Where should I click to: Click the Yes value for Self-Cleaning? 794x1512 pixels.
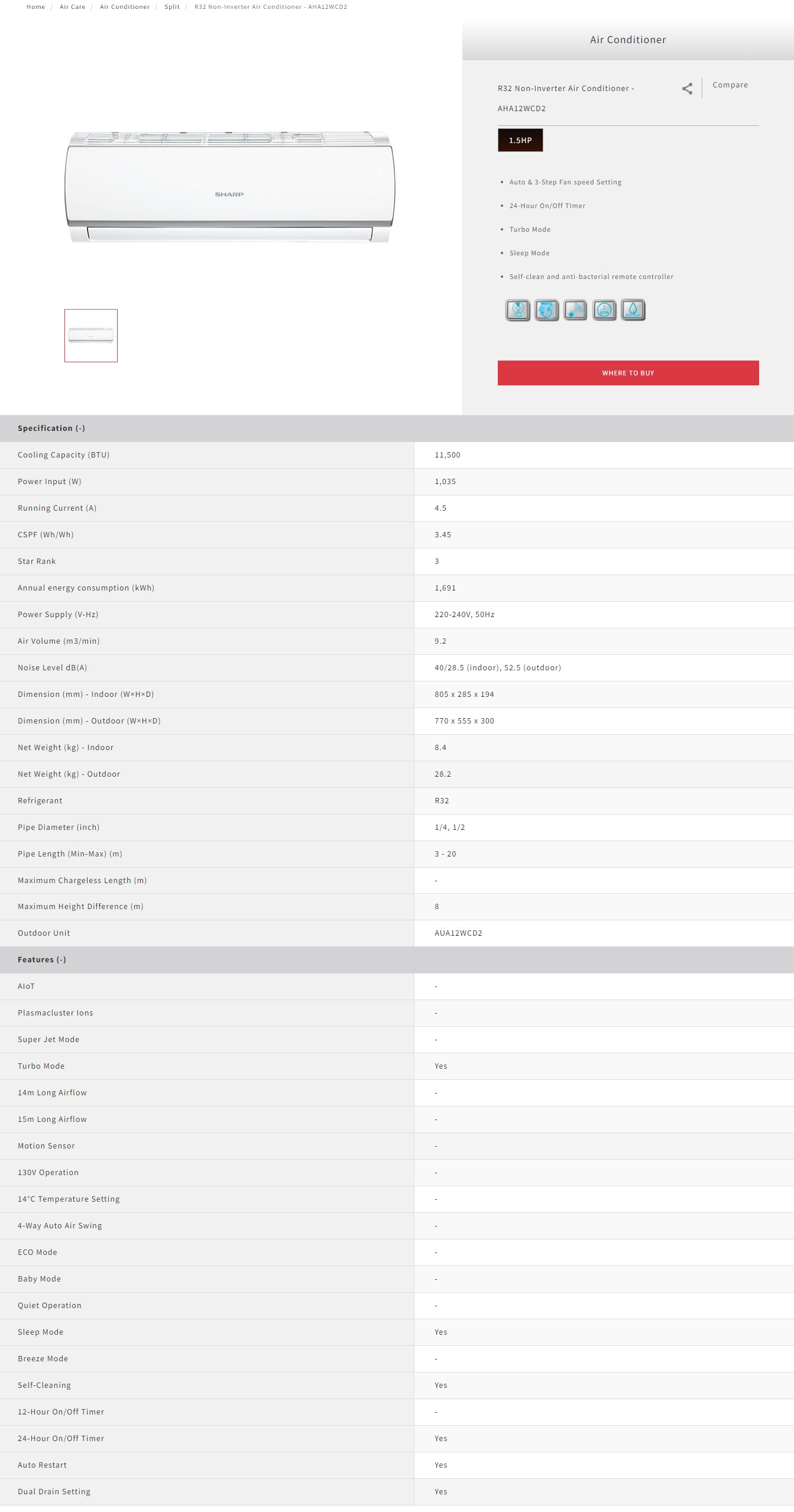tap(441, 1386)
